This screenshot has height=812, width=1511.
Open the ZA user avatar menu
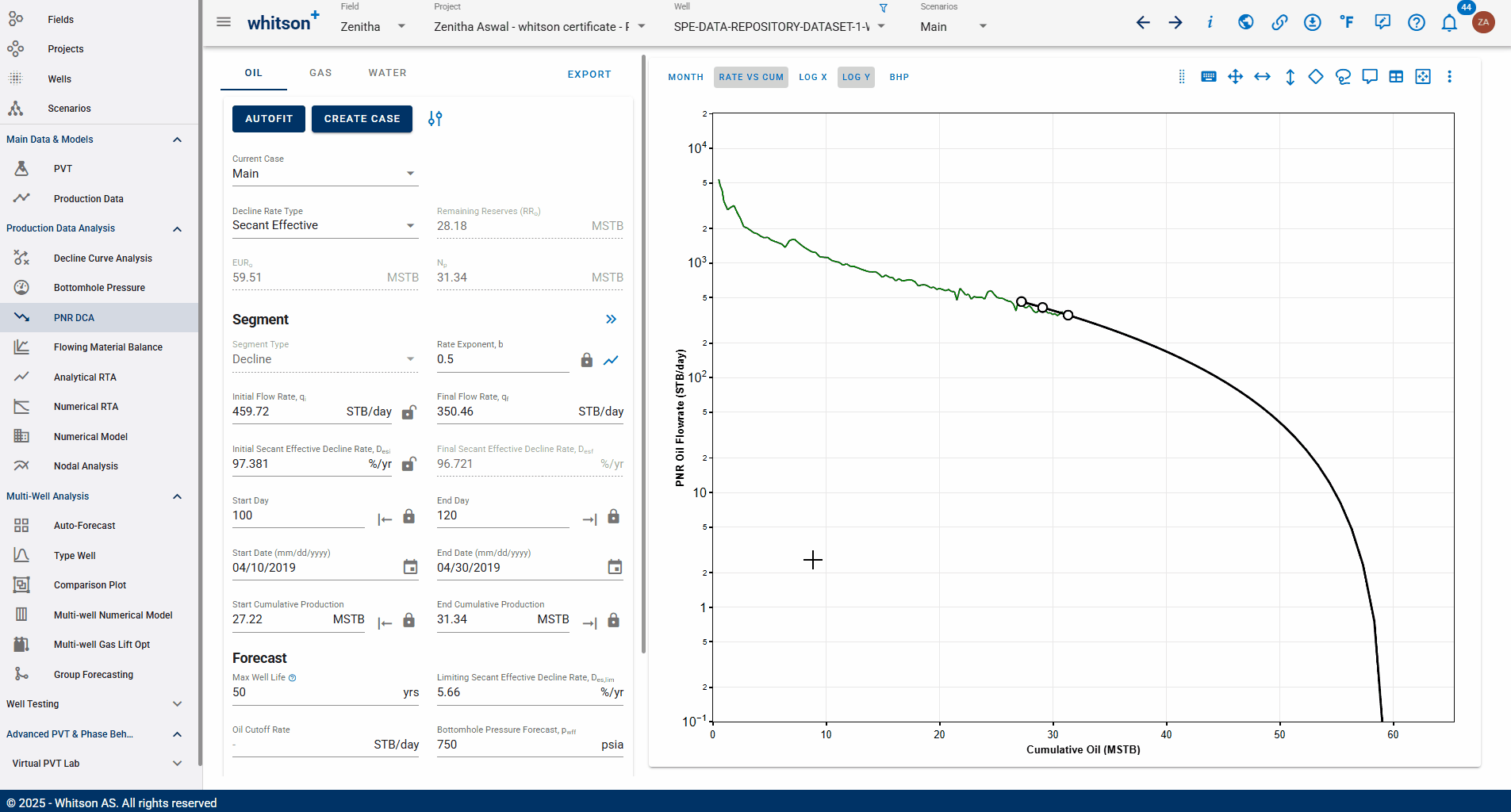[x=1483, y=22]
